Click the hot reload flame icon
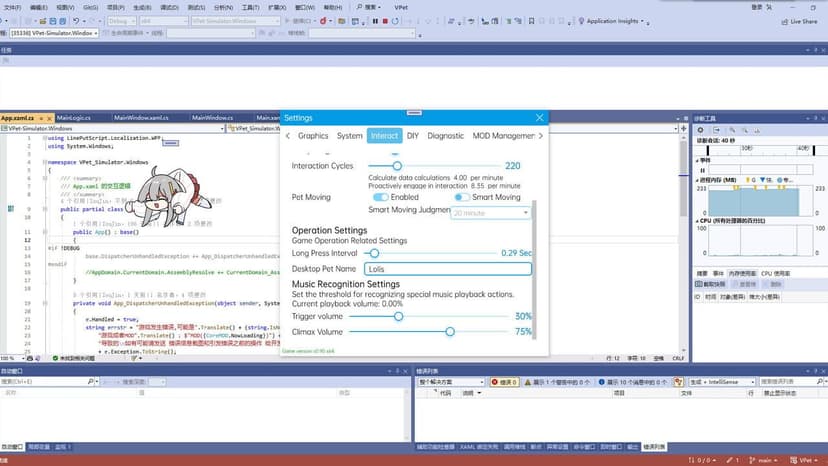The height and width of the screenshot is (466, 828). coord(323,21)
